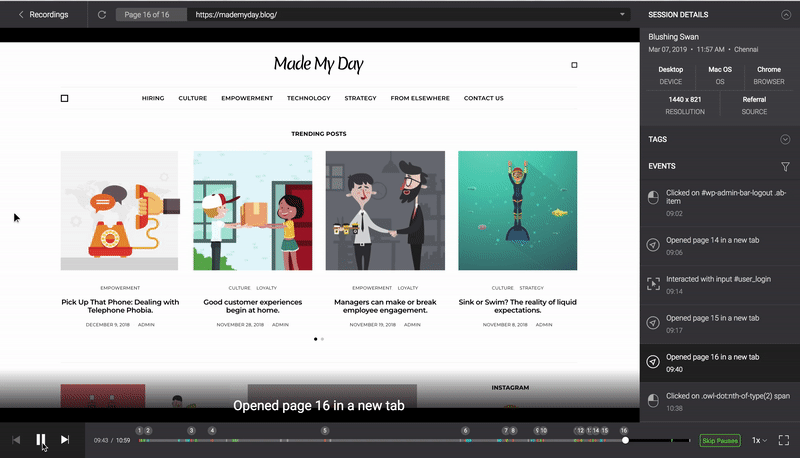Click input-focus icon beside #user_login event

[653, 284]
